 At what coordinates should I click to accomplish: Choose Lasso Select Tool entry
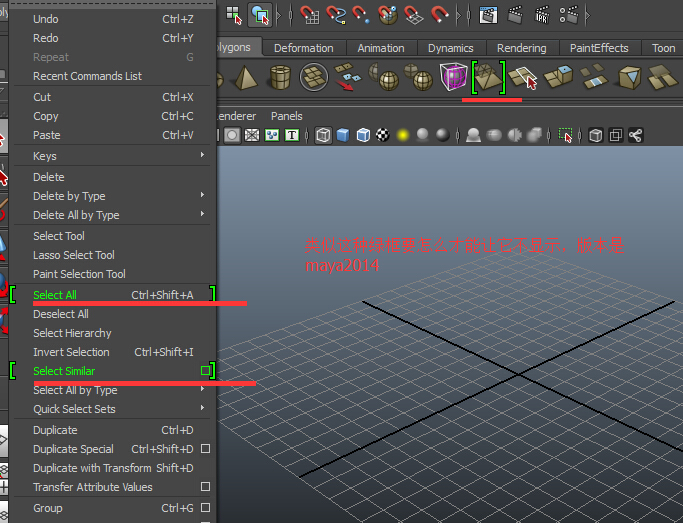click(x=113, y=255)
